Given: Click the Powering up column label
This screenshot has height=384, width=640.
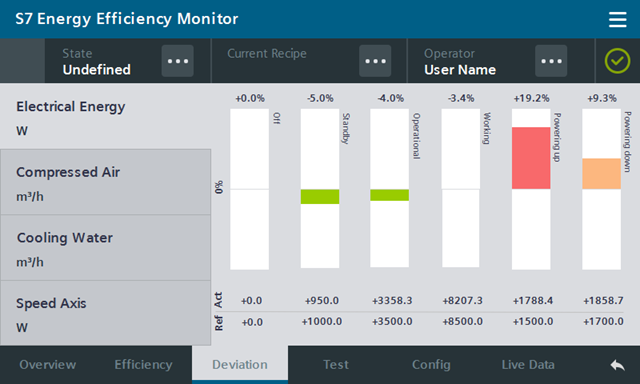Looking at the screenshot, I should pyautogui.click(x=557, y=137).
